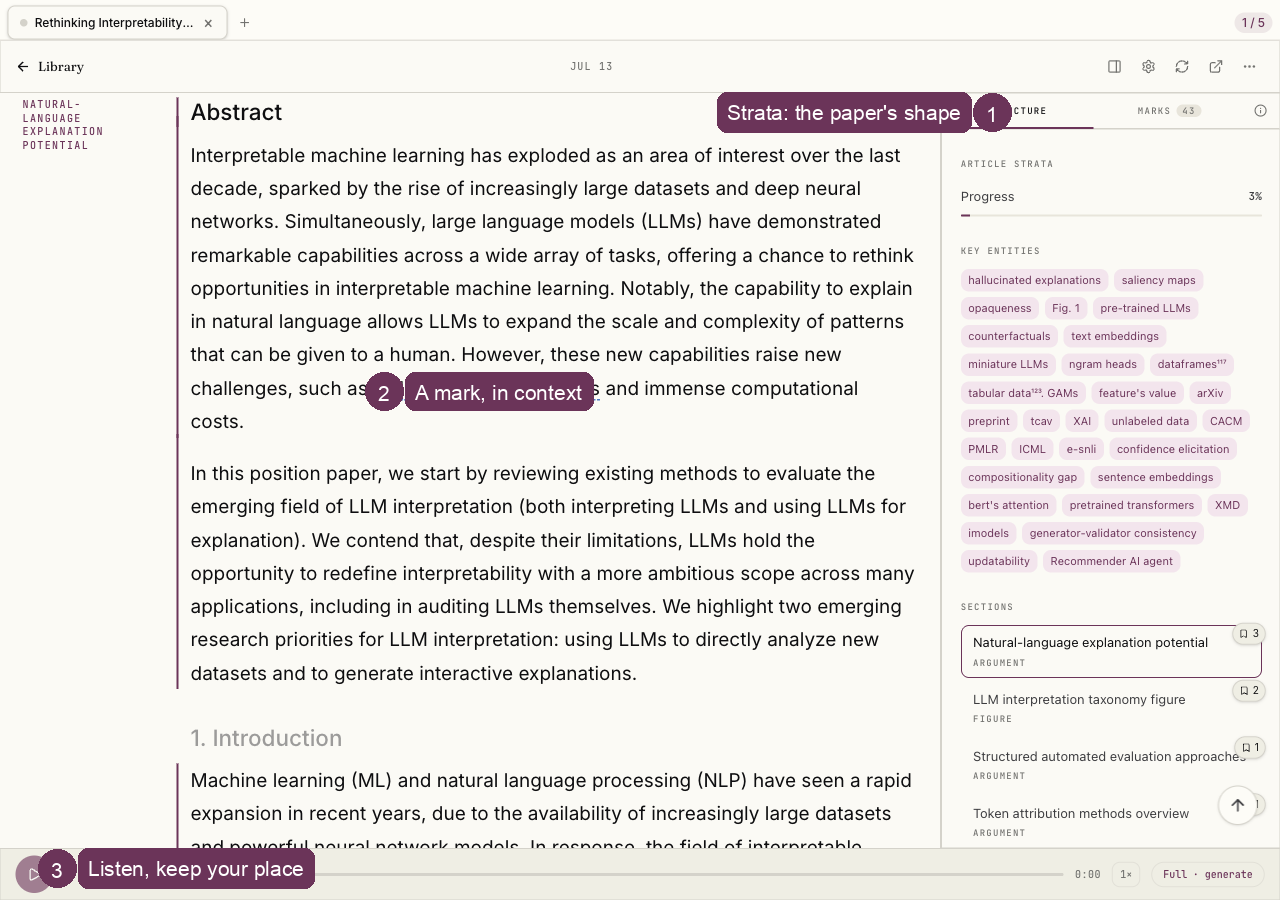Select the ngram heads entity chip
1280x900 pixels.
pyautogui.click(x=1102, y=364)
